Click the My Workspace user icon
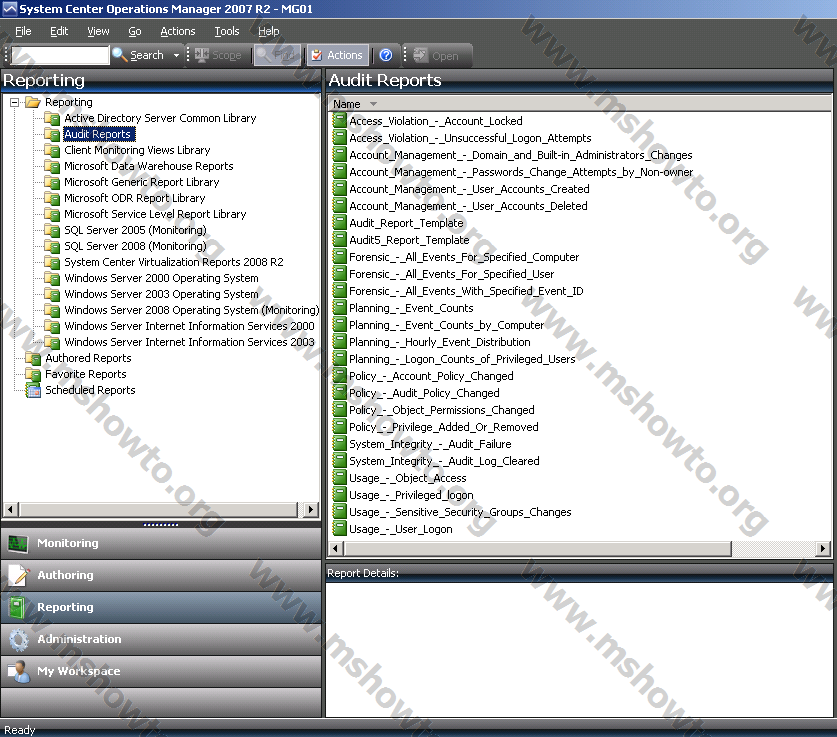The width and height of the screenshot is (837, 737). pyautogui.click(x=19, y=671)
